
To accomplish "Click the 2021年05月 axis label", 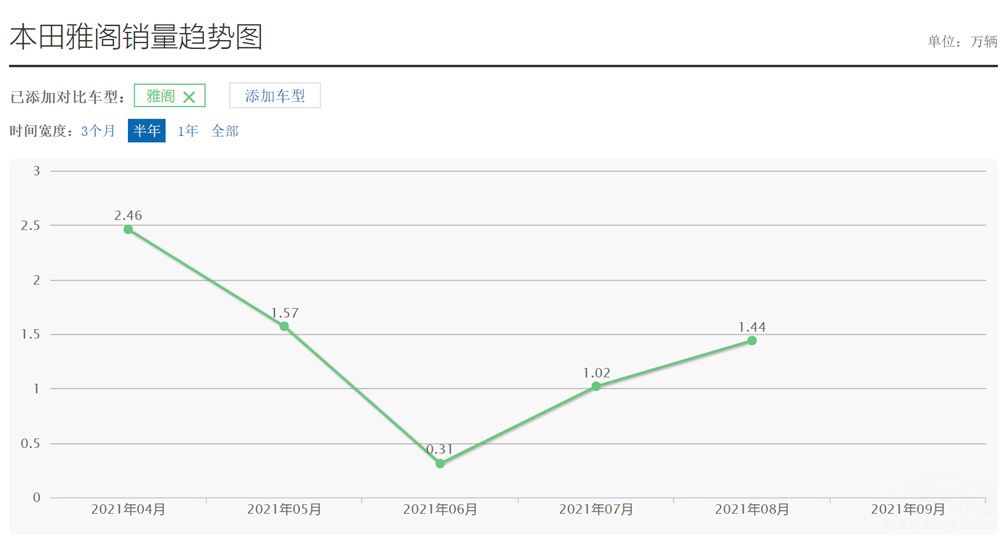I will tap(284, 510).
